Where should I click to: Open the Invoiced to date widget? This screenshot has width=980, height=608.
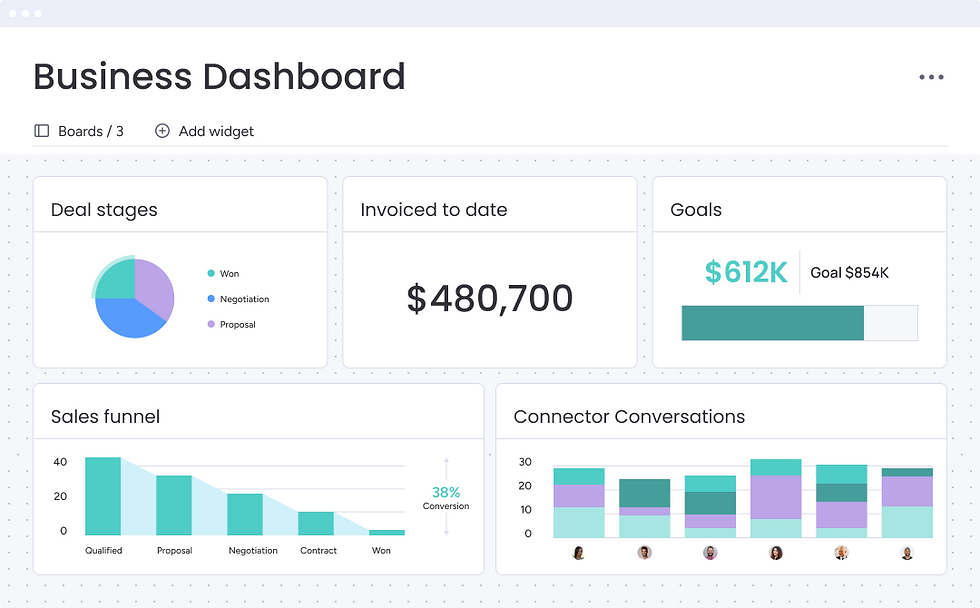coord(433,209)
